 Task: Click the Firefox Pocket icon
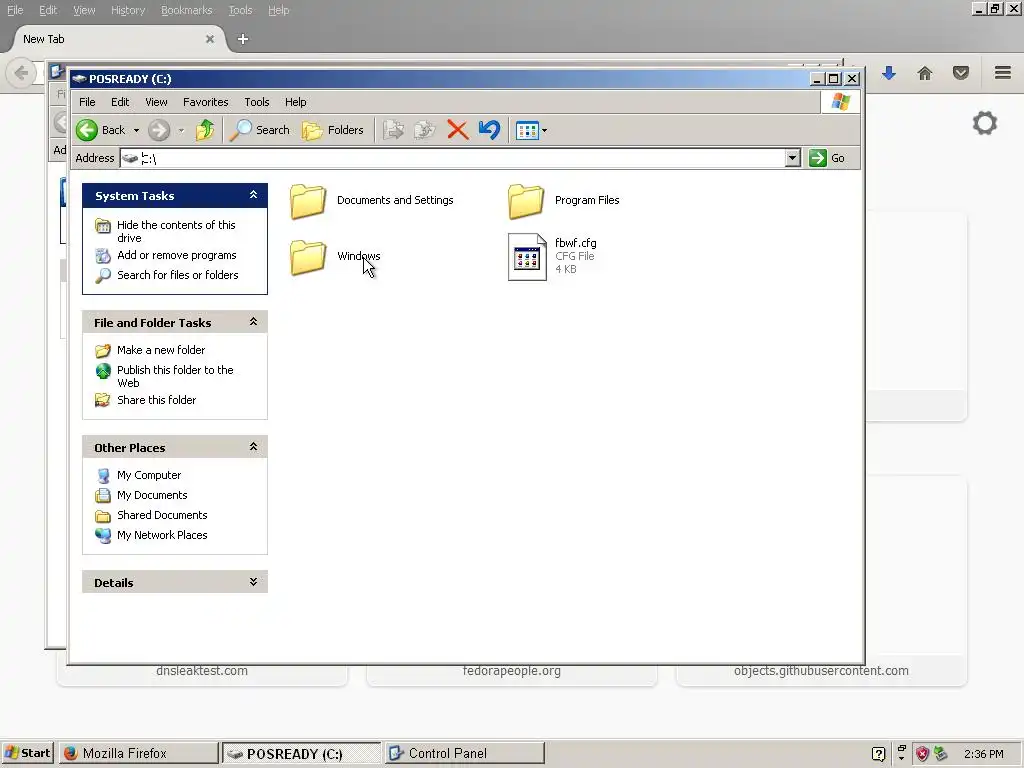point(961,73)
